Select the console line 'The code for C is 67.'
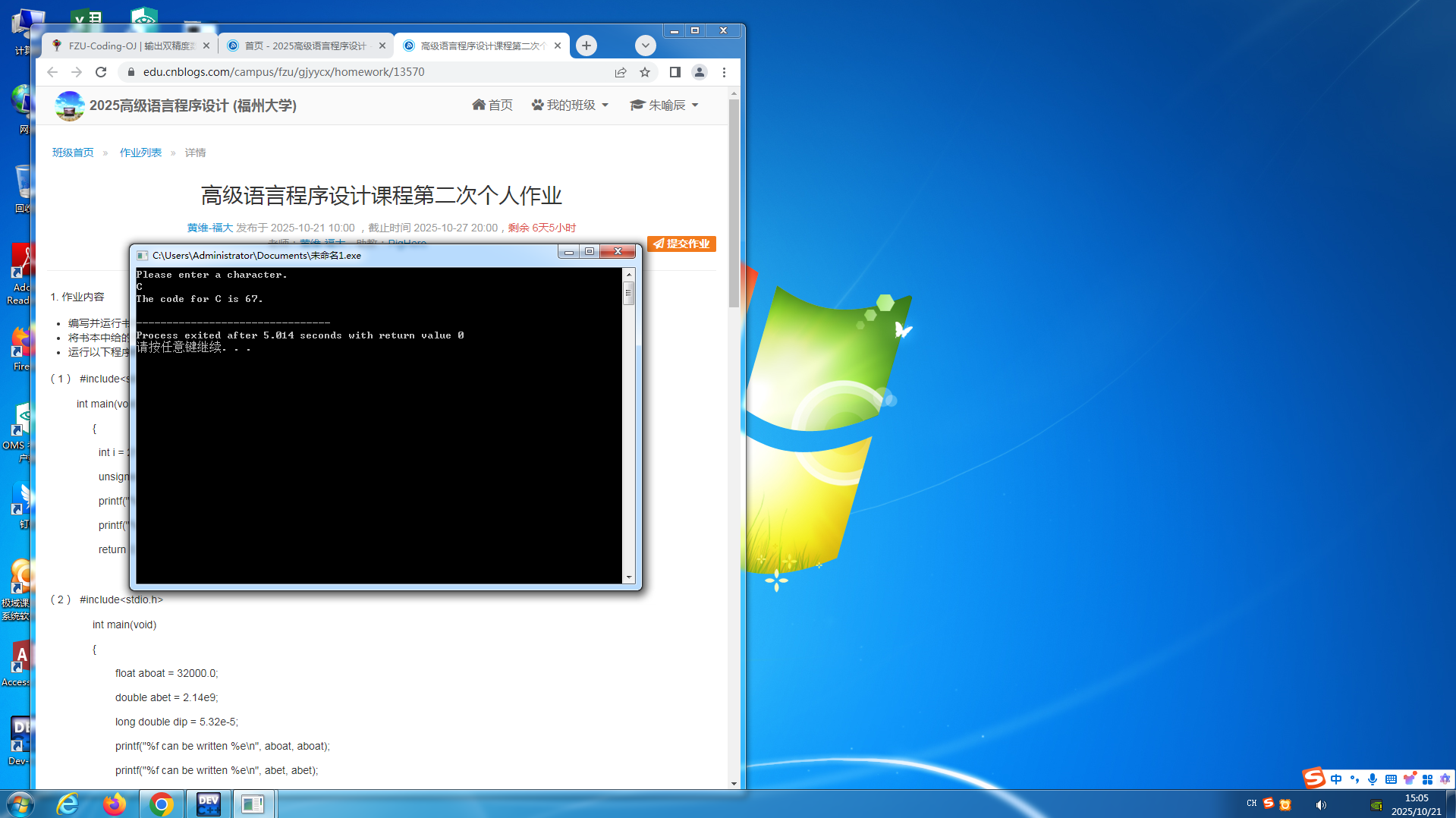The width and height of the screenshot is (1456, 818). click(x=200, y=299)
